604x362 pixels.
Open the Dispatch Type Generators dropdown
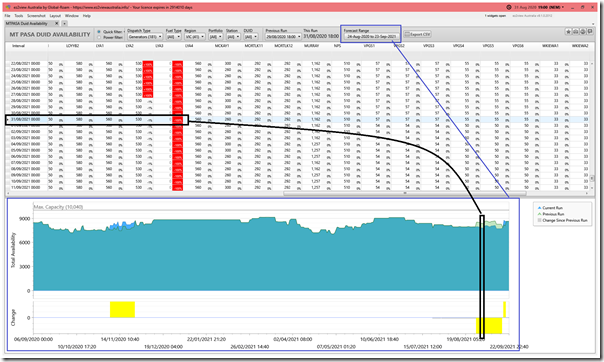tap(145, 37)
